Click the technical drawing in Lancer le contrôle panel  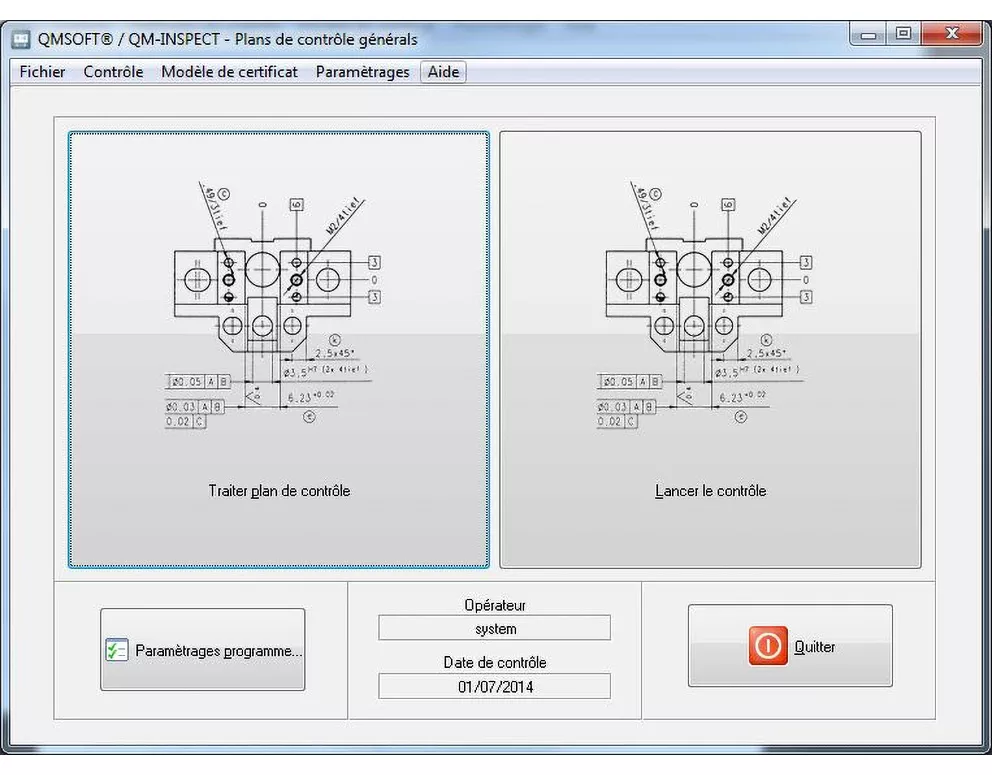[x=705, y=307]
